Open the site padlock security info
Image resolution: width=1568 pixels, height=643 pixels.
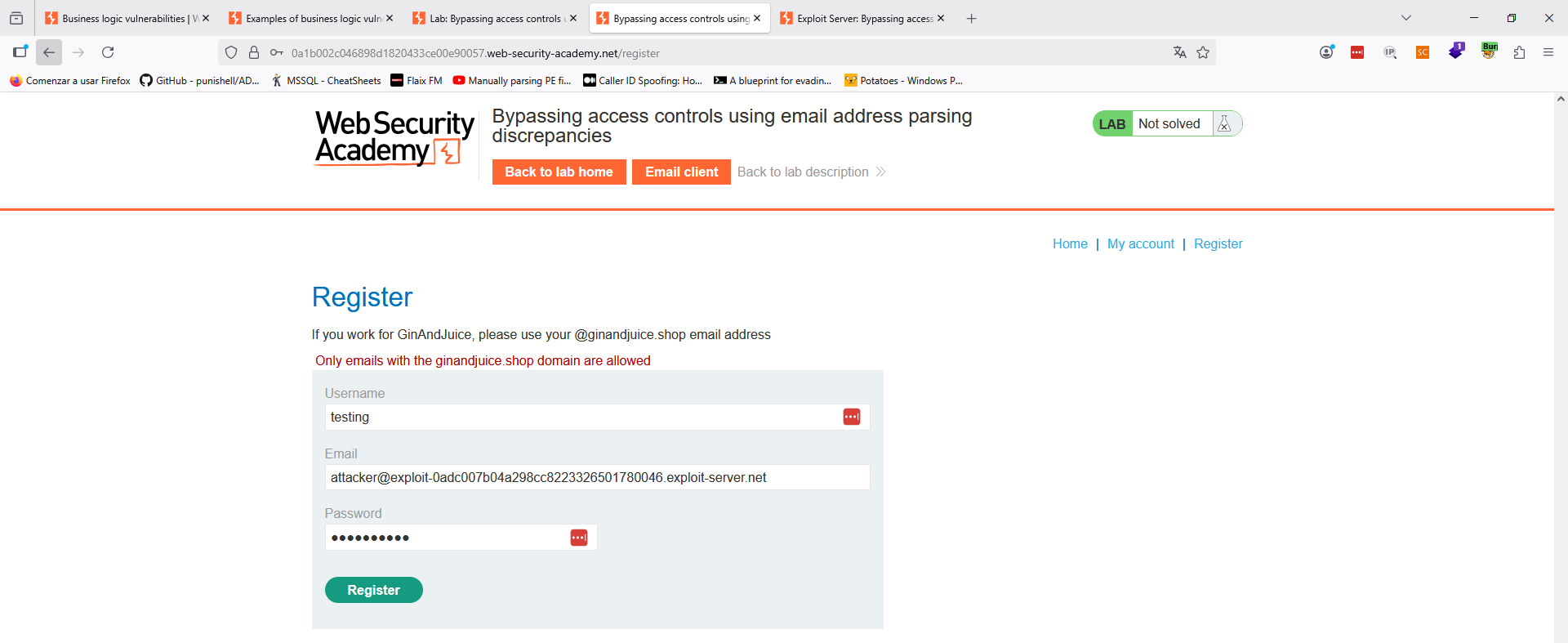tap(254, 52)
